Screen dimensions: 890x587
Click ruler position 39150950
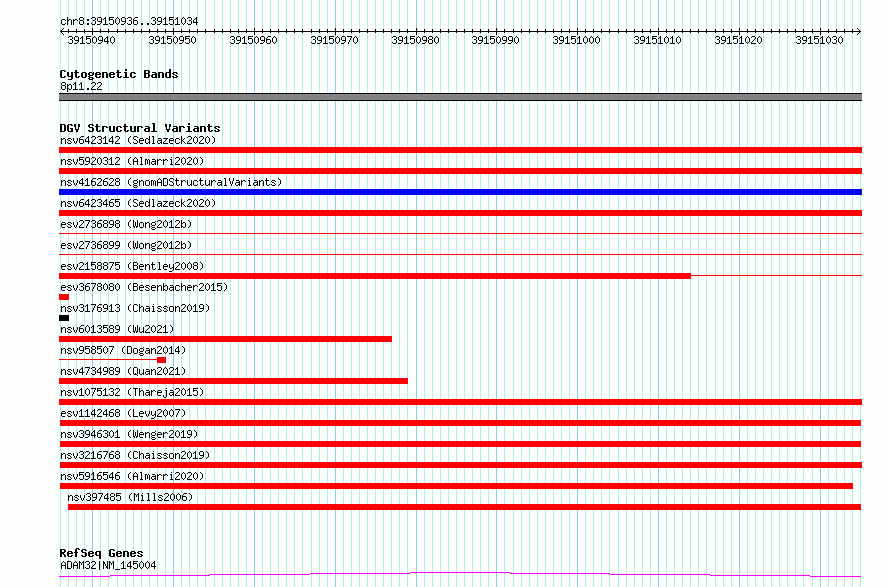[x=172, y=40]
